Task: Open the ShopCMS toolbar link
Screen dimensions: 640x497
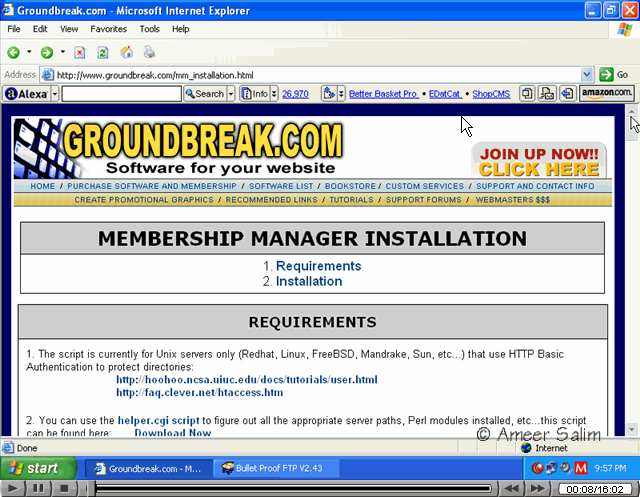Action: (491, 94)
